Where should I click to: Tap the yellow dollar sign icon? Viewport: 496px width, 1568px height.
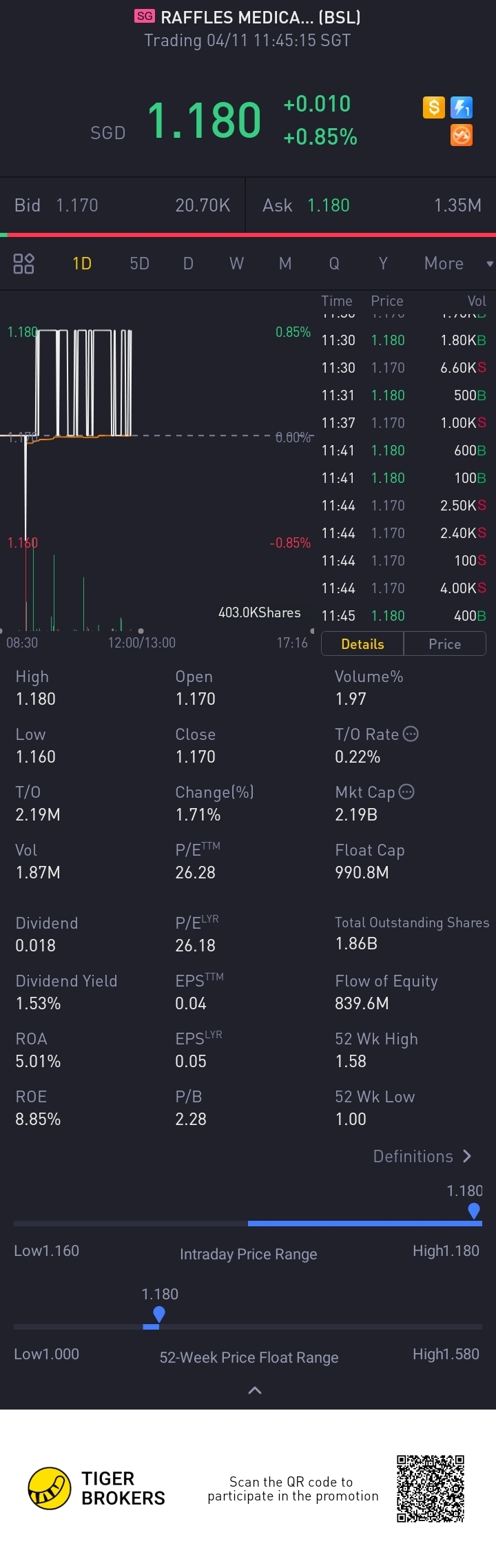433,107
